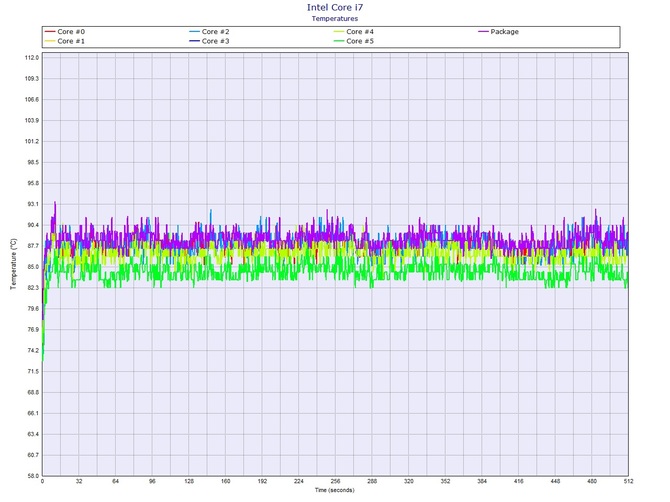Click the Temperatures subtitle

coord(335,18)
